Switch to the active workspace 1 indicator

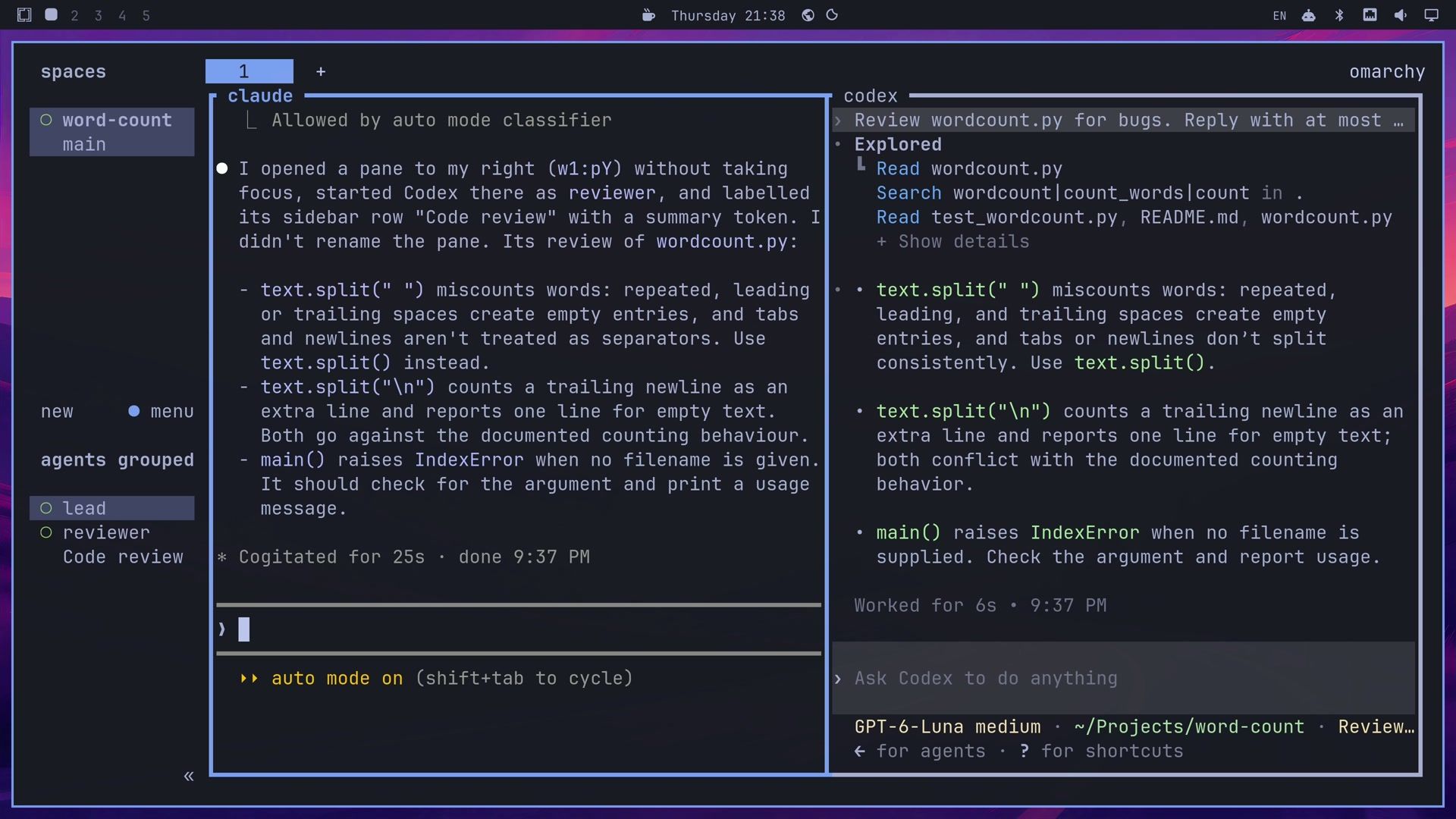(51, 14)
